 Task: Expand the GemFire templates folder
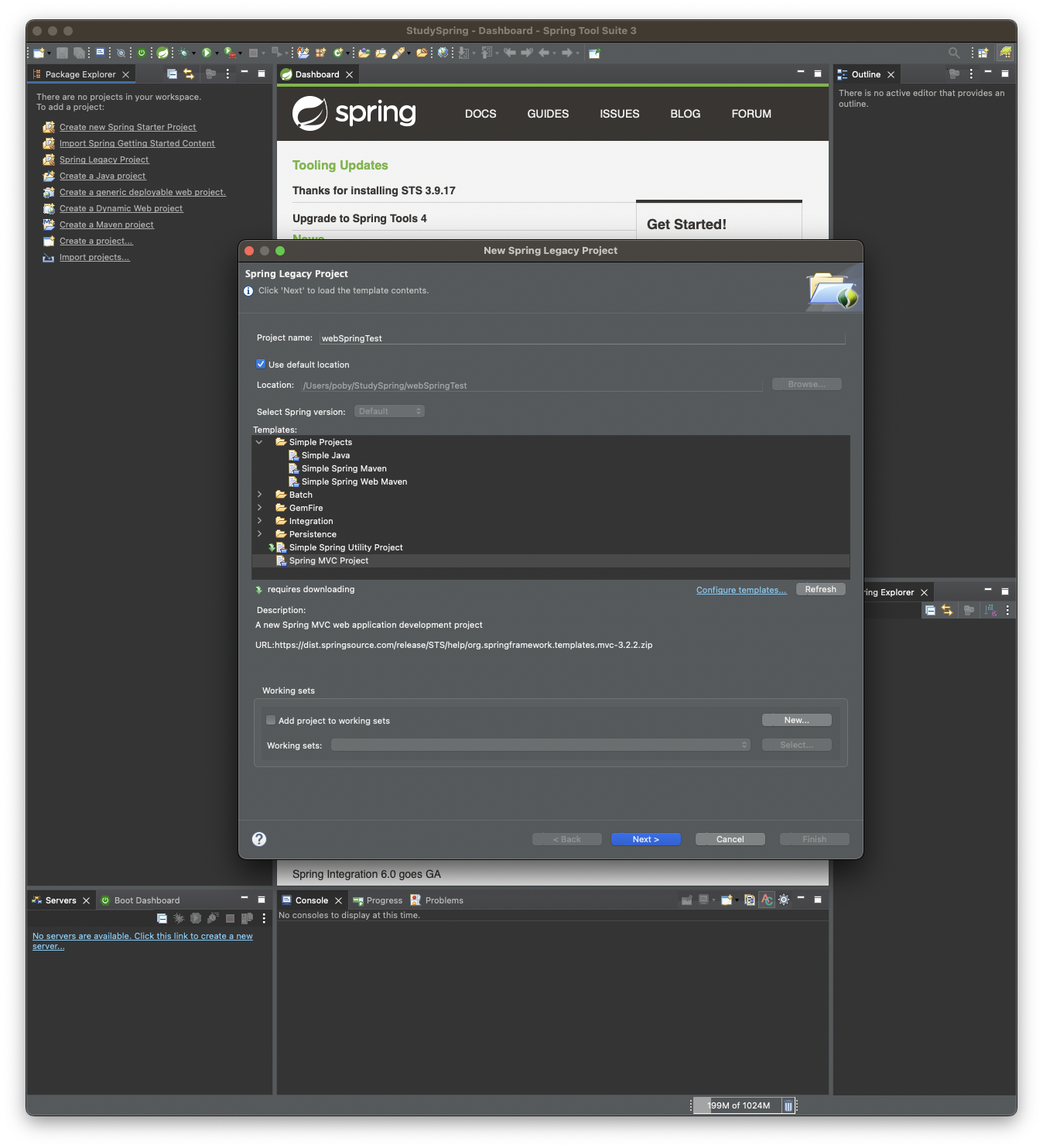259,508
